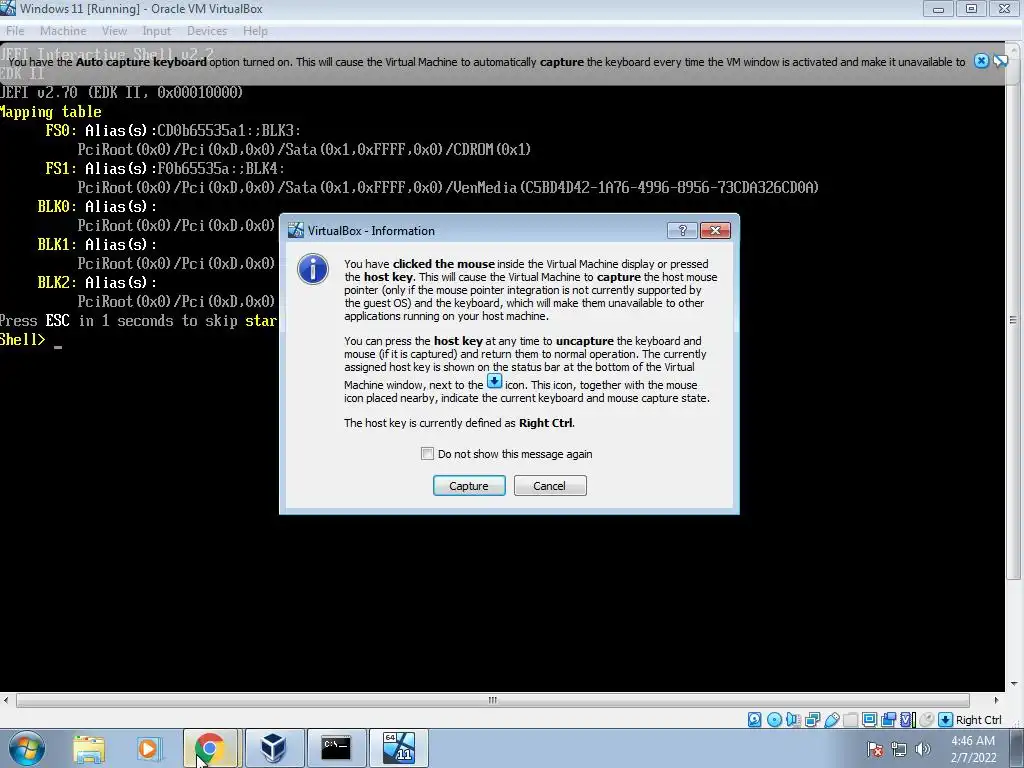Open Windows Explorer from the taskbar
1024x768 pixels.
[x=89, y=748]
